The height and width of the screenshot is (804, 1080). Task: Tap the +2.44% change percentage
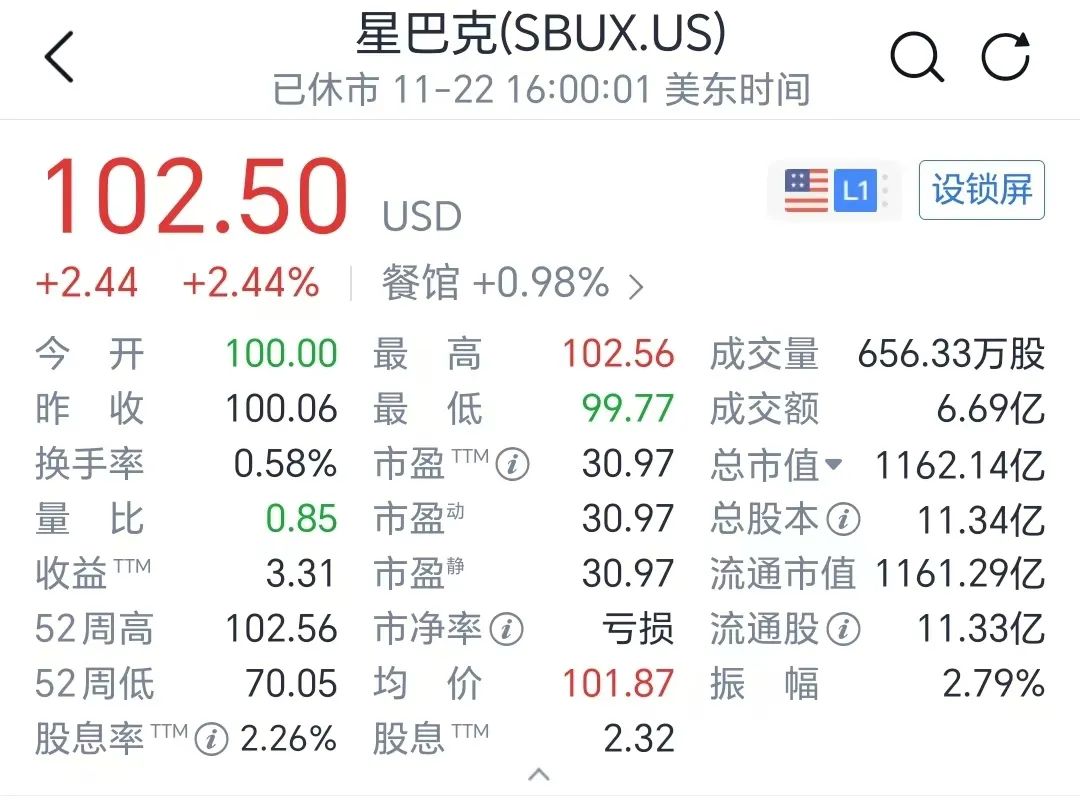[251, 284]
